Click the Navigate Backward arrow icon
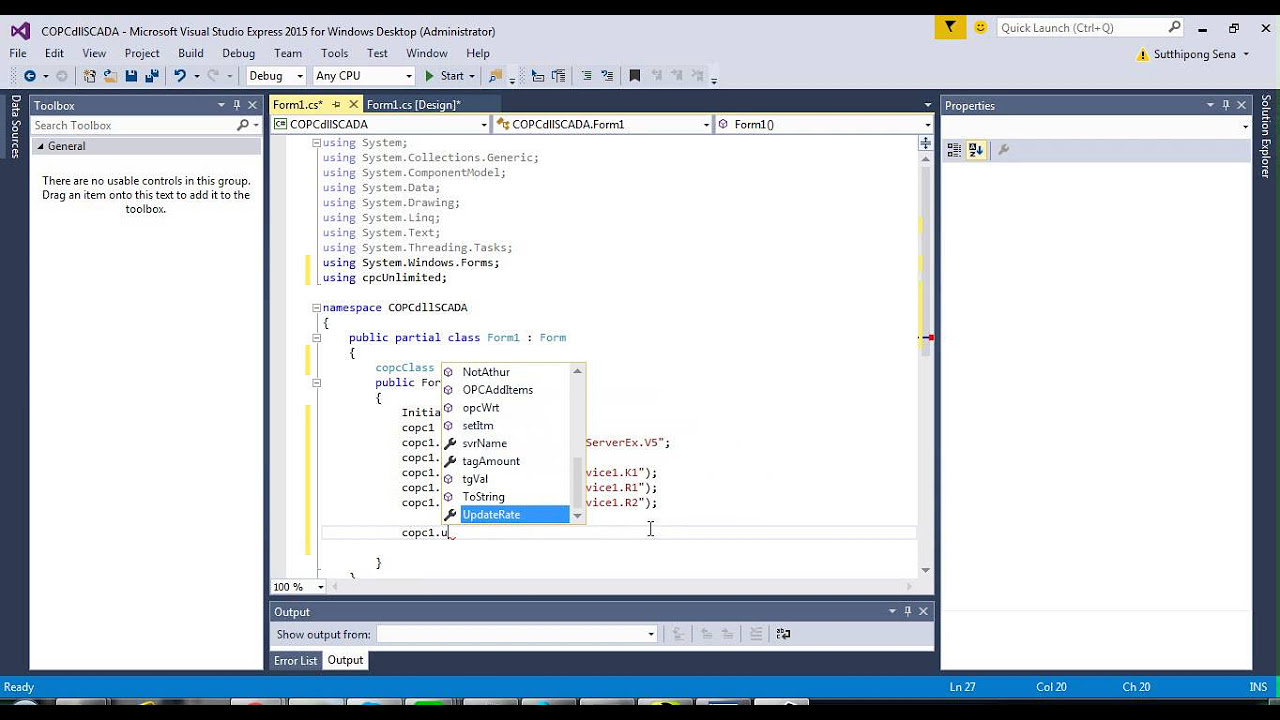 click(x=29, y=76)
